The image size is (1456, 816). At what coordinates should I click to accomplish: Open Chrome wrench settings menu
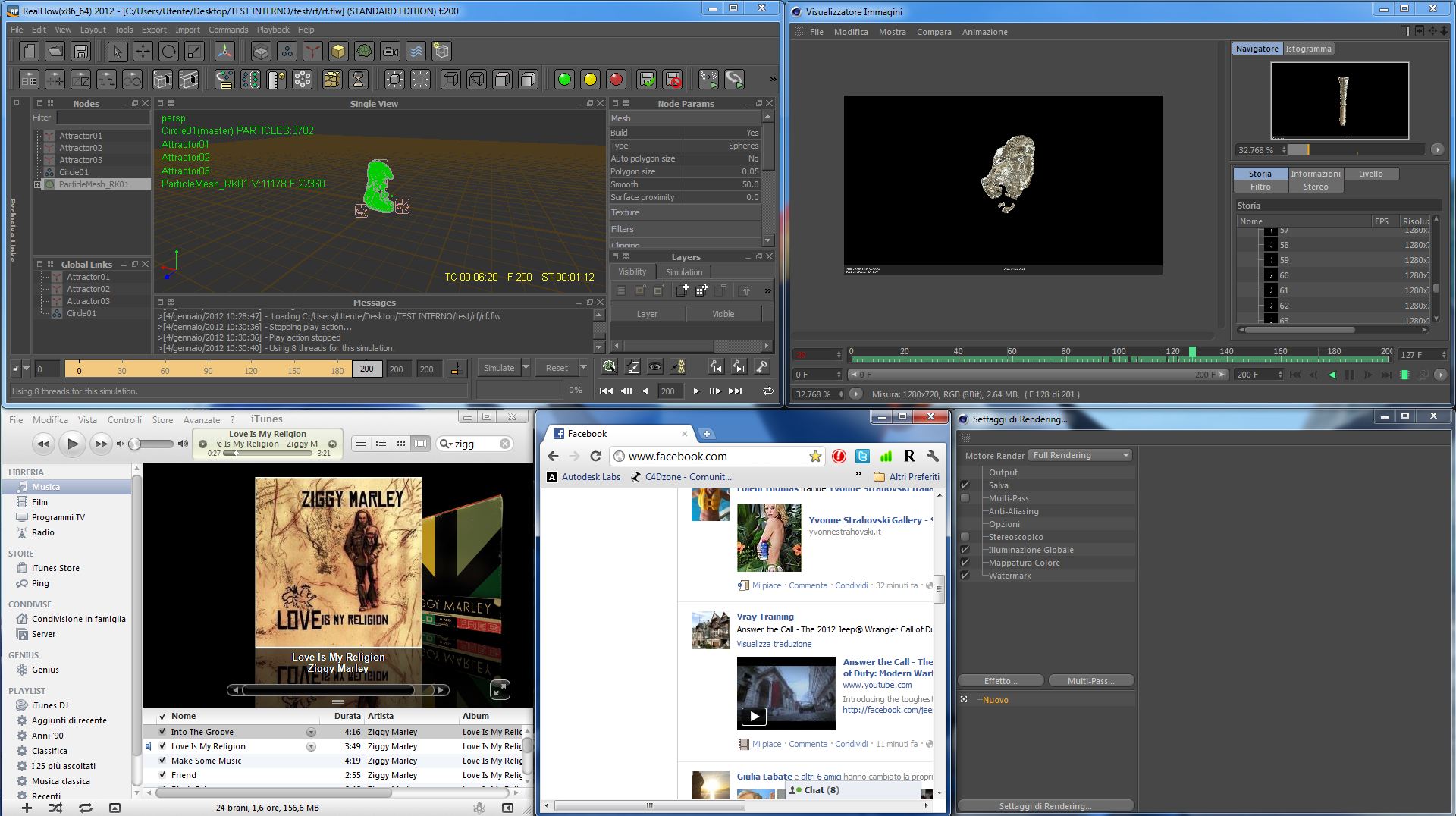pyautogui.click(x=933, y=457)
